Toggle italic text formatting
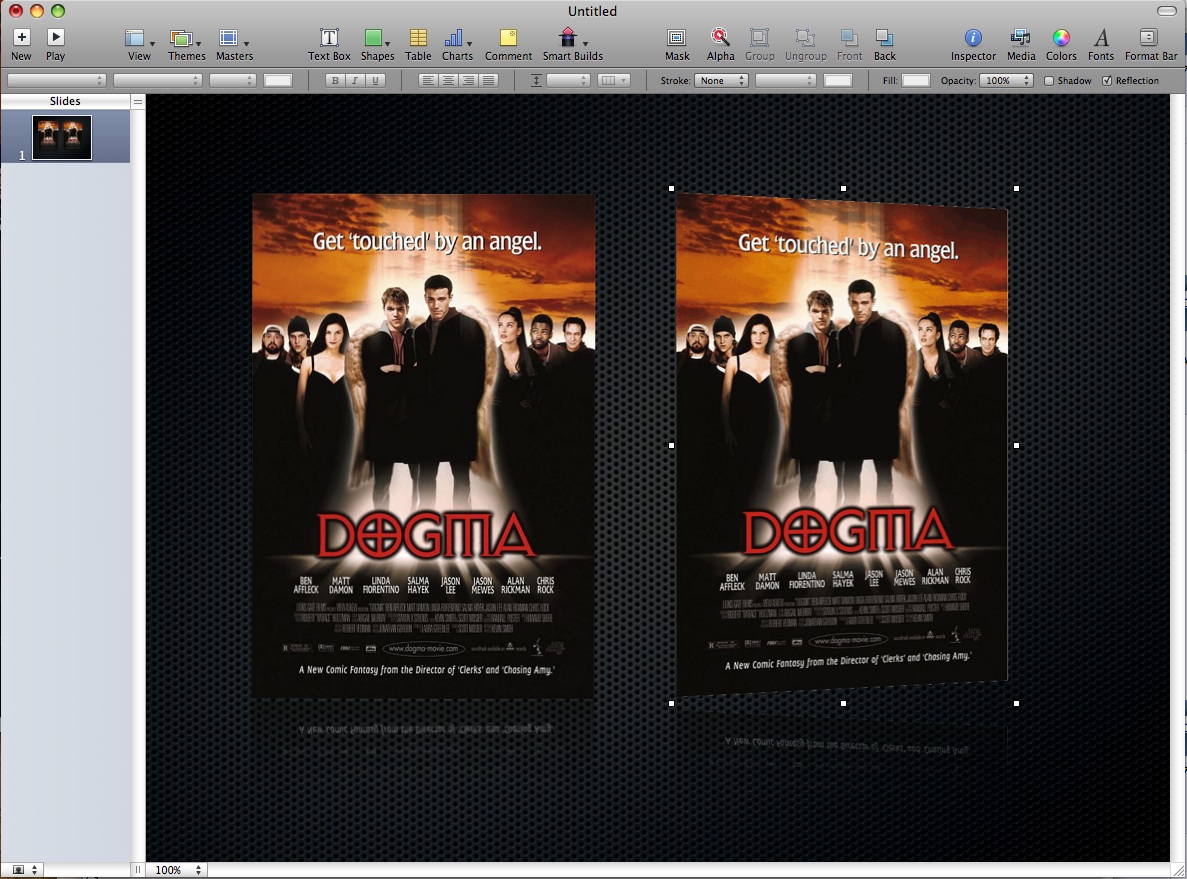Image resolution: width=1187 pixels, height=879 pixels. (355, 80)
